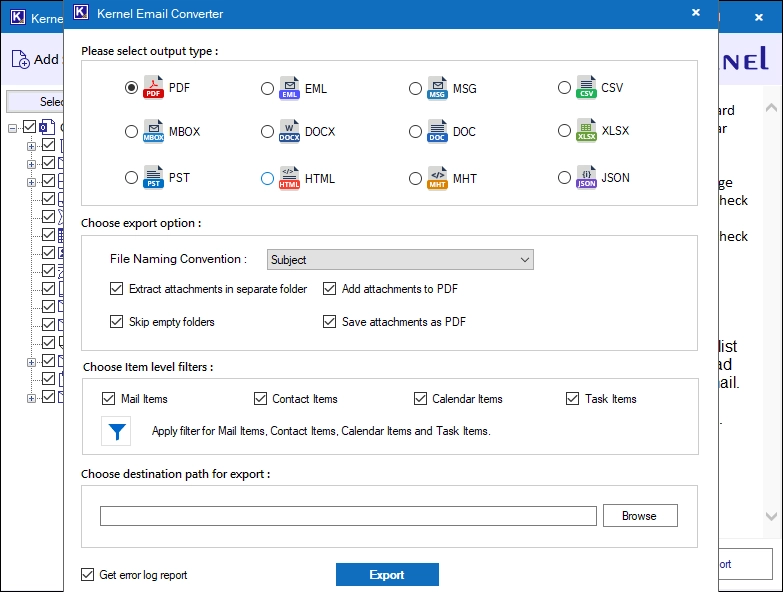
Task: Uncheck the Mail Items filter
Action: click(x=108, y=398)
